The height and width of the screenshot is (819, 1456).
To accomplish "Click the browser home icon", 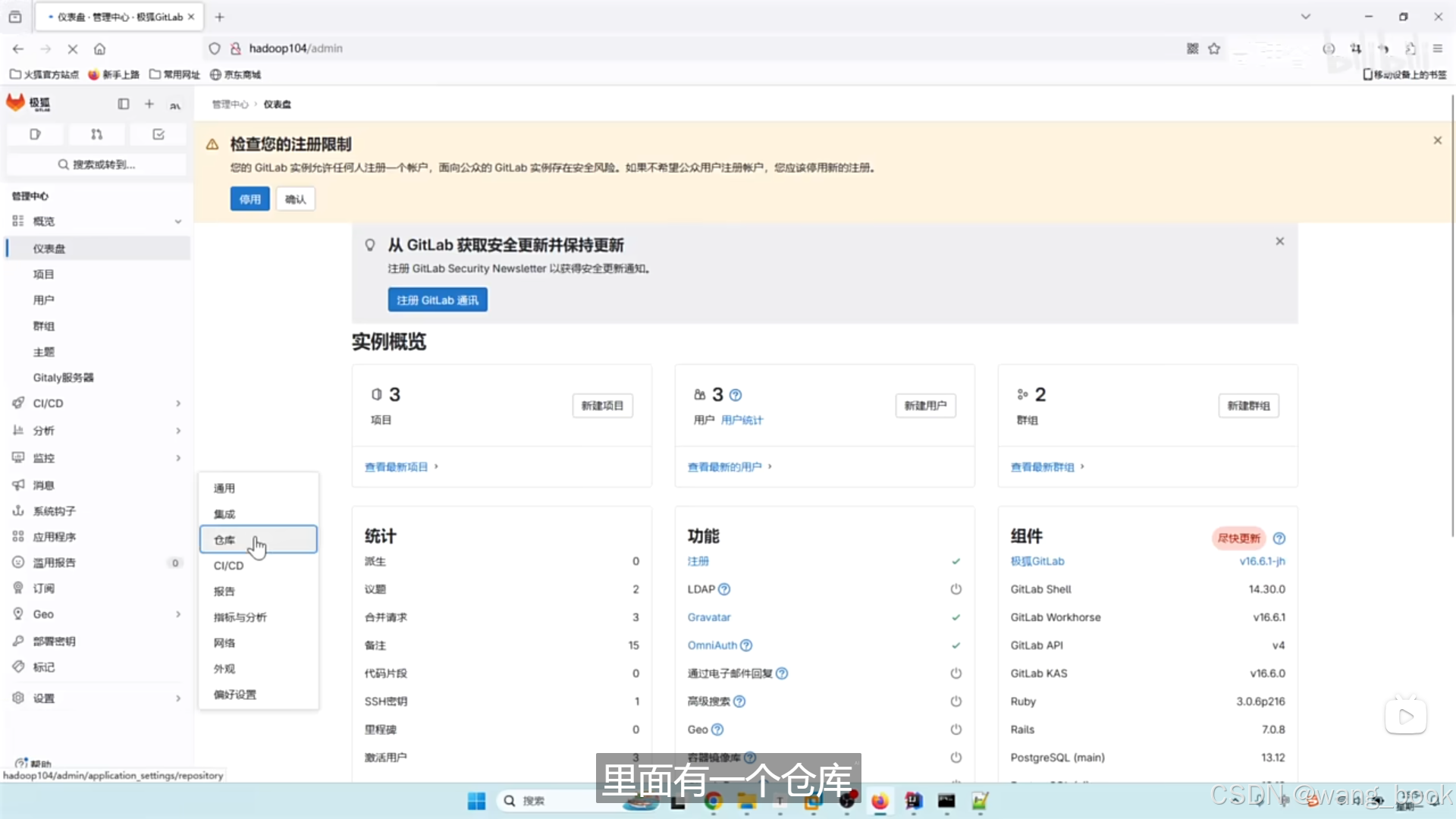I will (x=99, y=49).
